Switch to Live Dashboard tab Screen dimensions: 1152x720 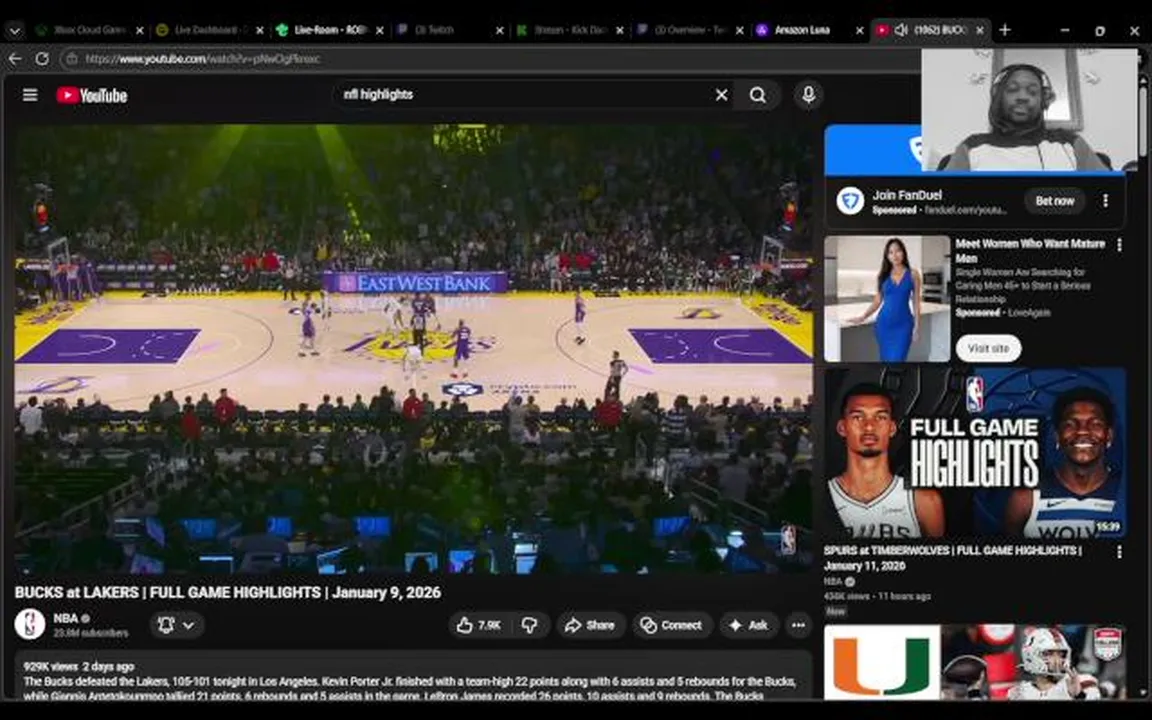208,30
